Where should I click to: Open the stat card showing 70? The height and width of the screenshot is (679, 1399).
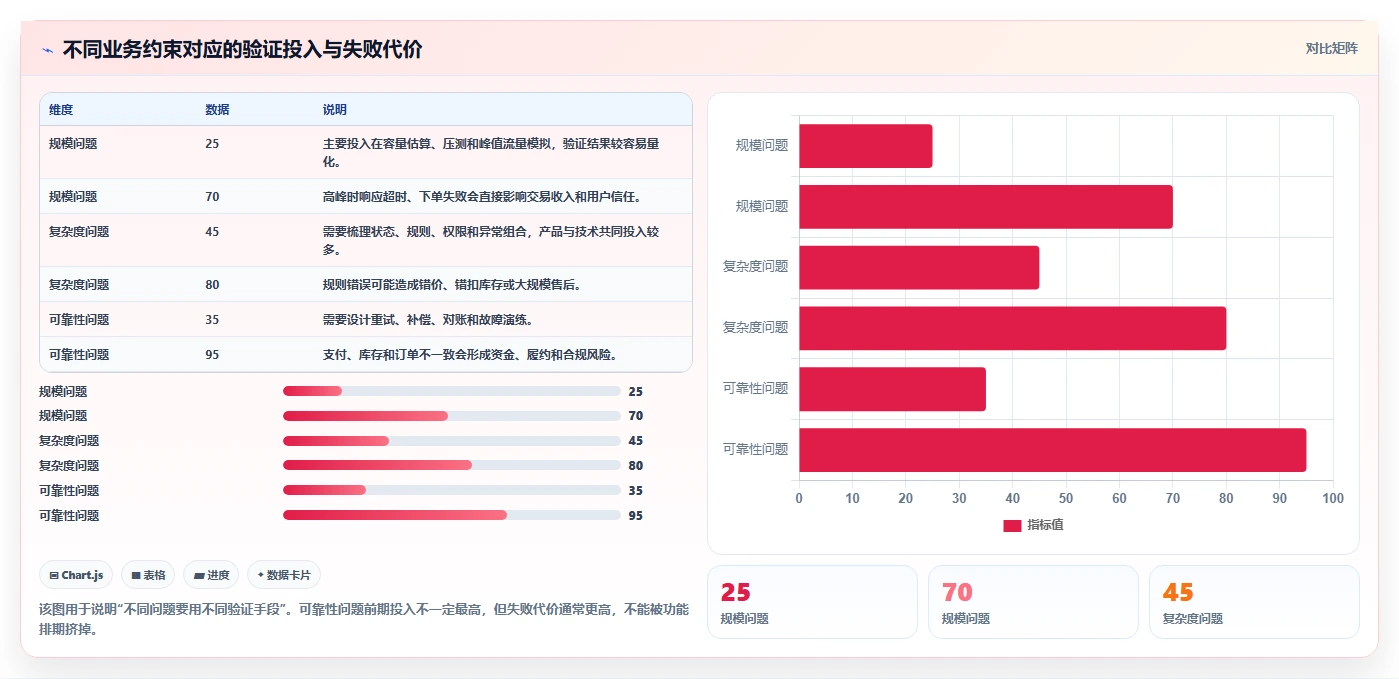tap(1033, 602)
